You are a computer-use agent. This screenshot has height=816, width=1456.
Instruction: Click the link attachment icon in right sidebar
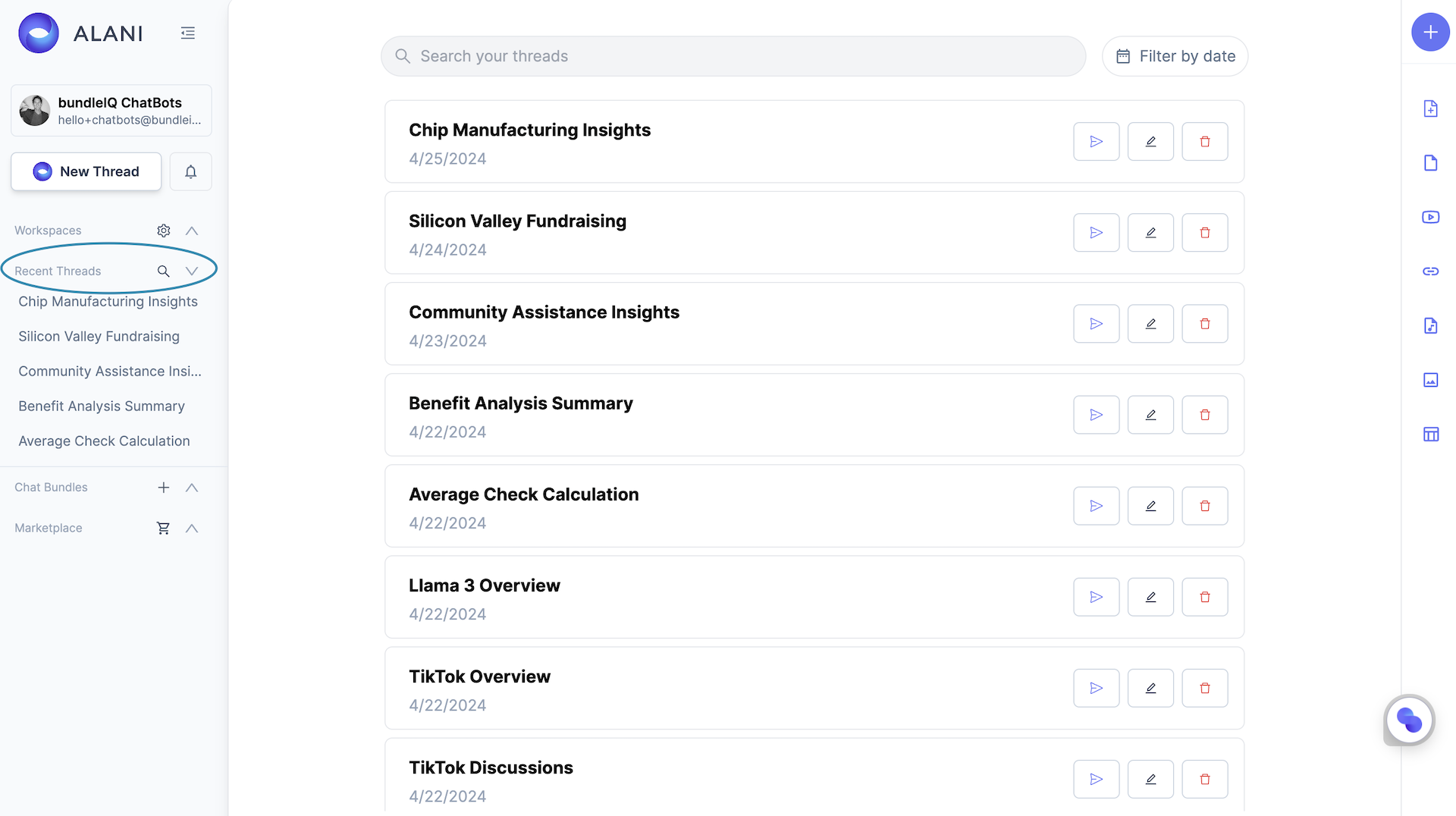point(1431,271)
